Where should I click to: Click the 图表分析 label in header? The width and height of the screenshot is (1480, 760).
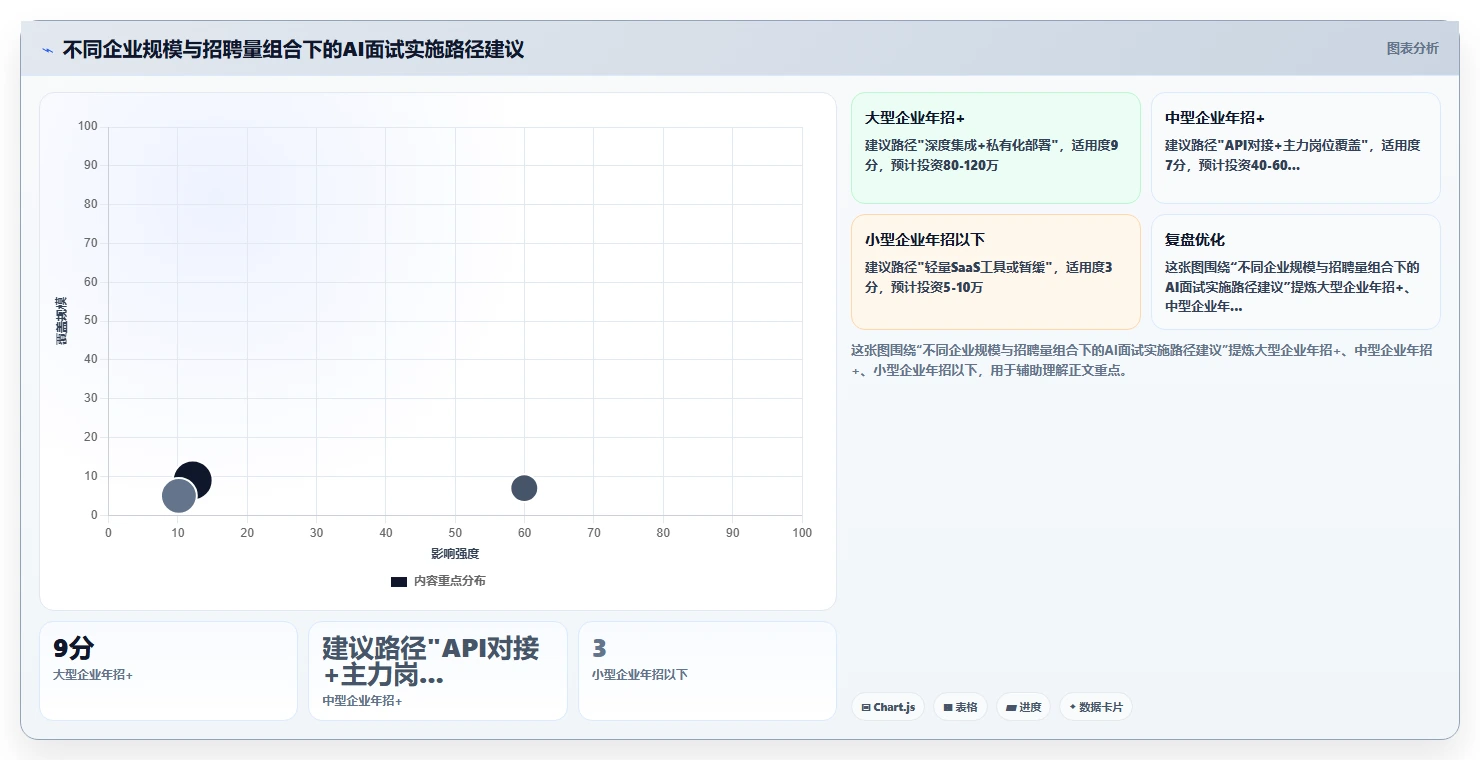click(x=1412, y=48)
